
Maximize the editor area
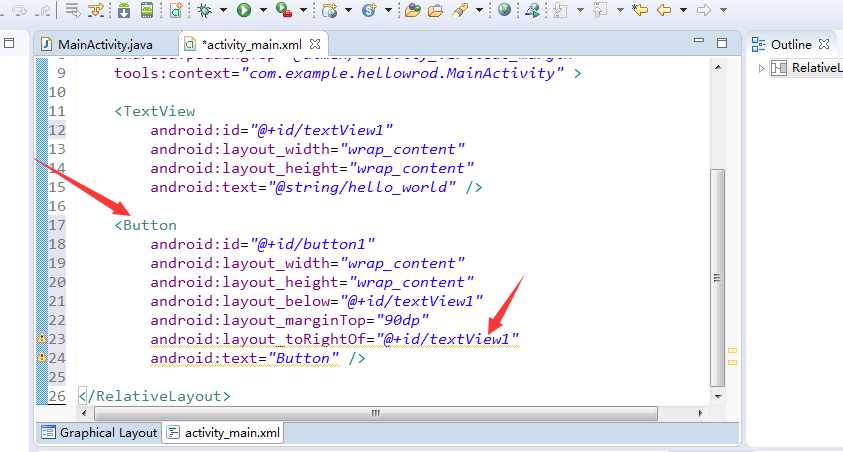[x=722, y=42]
